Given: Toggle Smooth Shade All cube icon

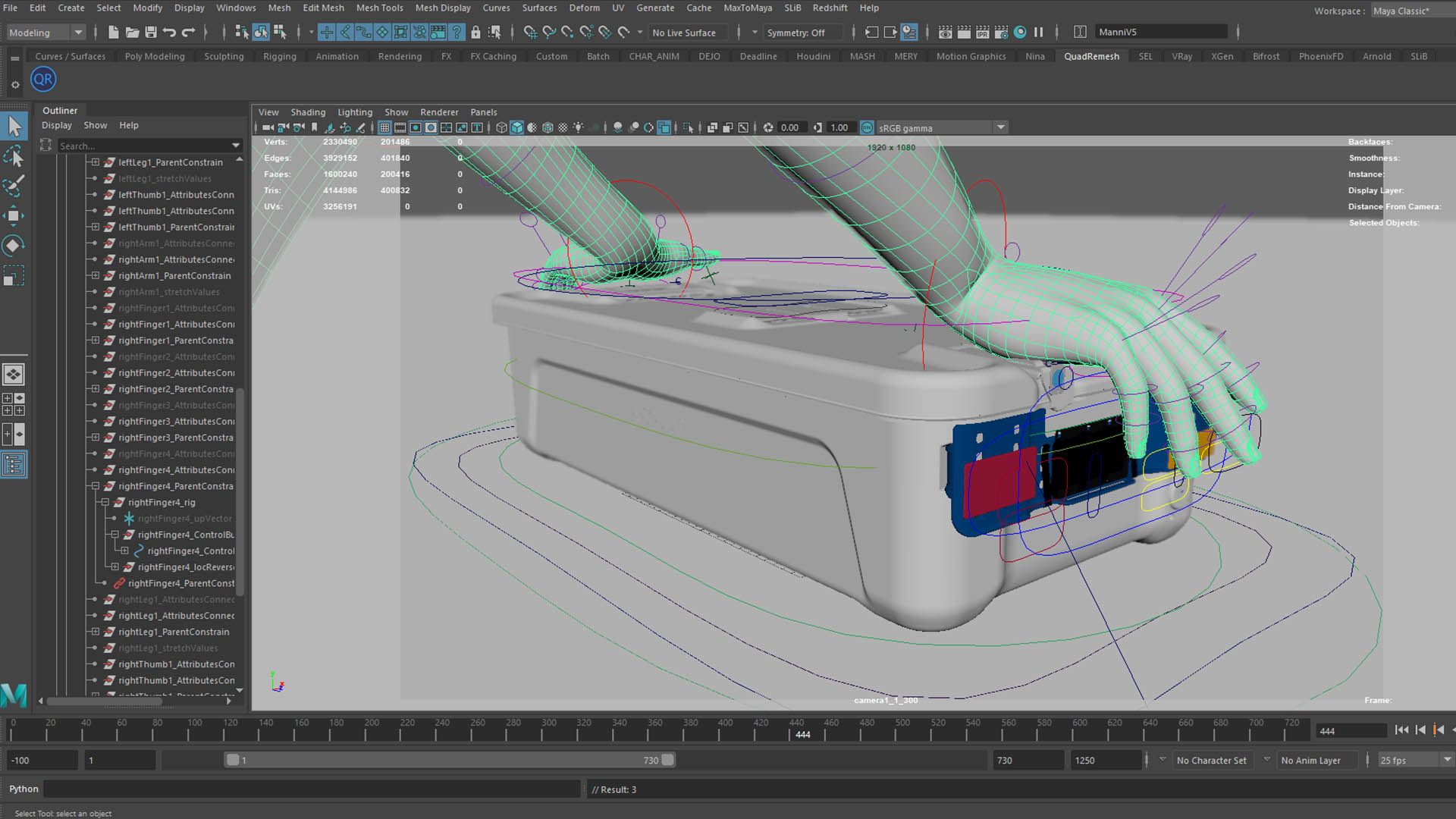Looking at the screenshot, I should [516, 127].
